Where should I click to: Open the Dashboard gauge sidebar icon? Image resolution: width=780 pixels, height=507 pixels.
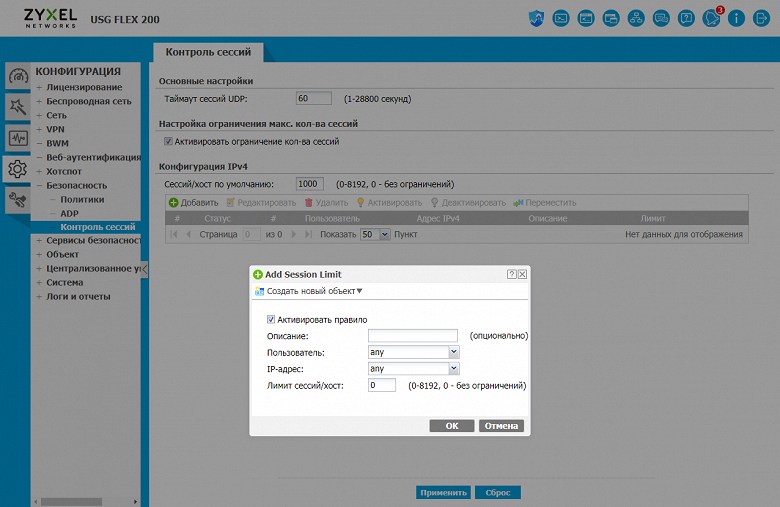18,76
